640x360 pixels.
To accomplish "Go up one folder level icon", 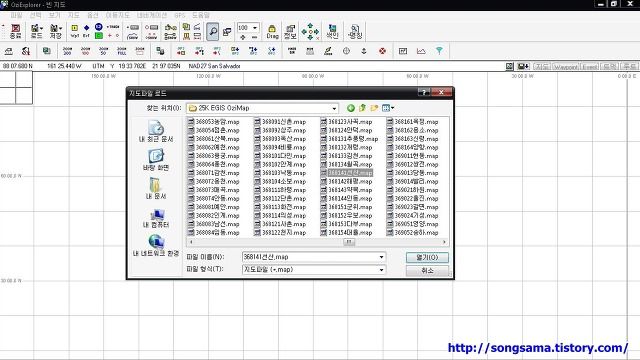I will (362, 108).
